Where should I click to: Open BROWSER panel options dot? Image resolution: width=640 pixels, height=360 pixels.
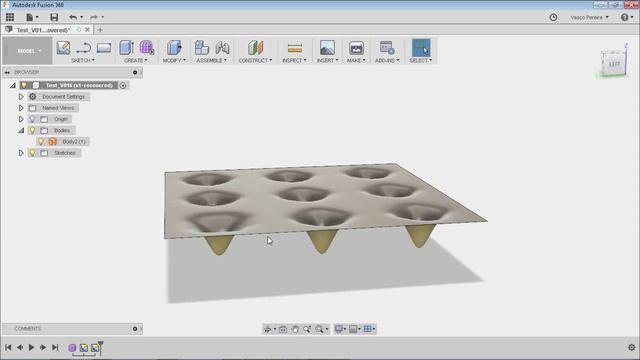pyautogui.click(x=135, y=72)
